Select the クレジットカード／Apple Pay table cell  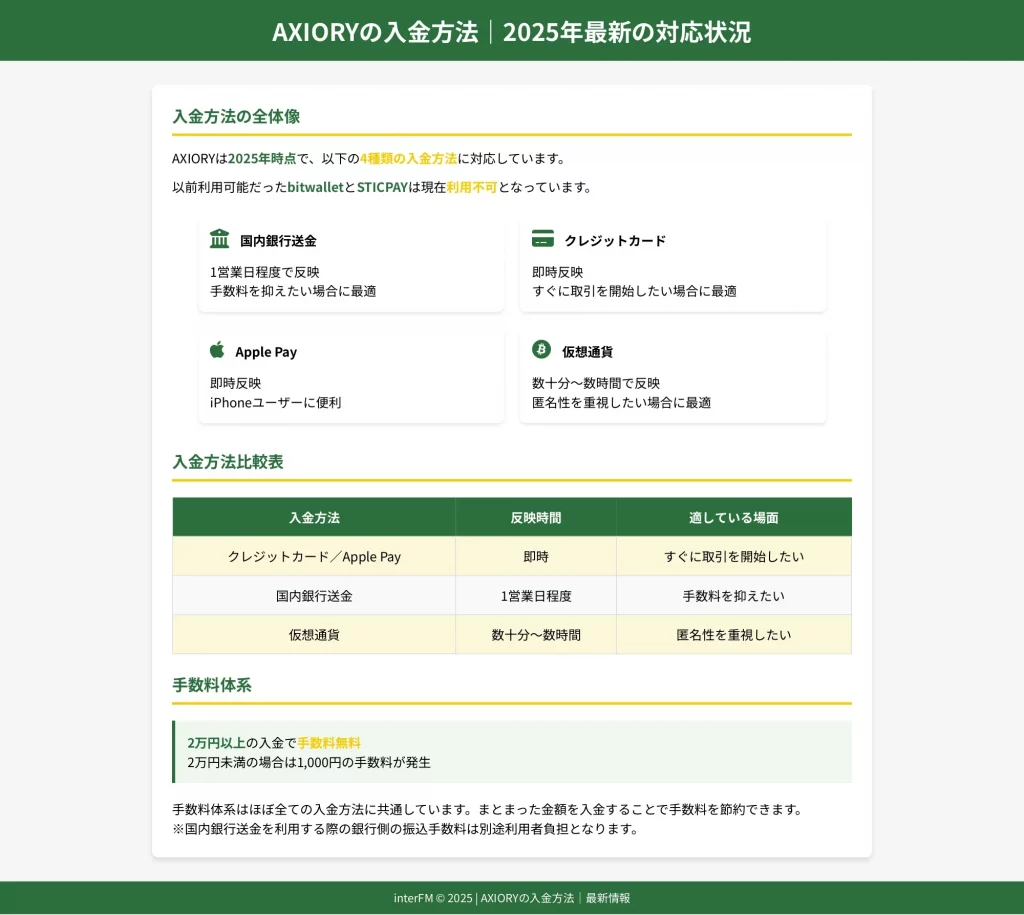pos(314,557)
